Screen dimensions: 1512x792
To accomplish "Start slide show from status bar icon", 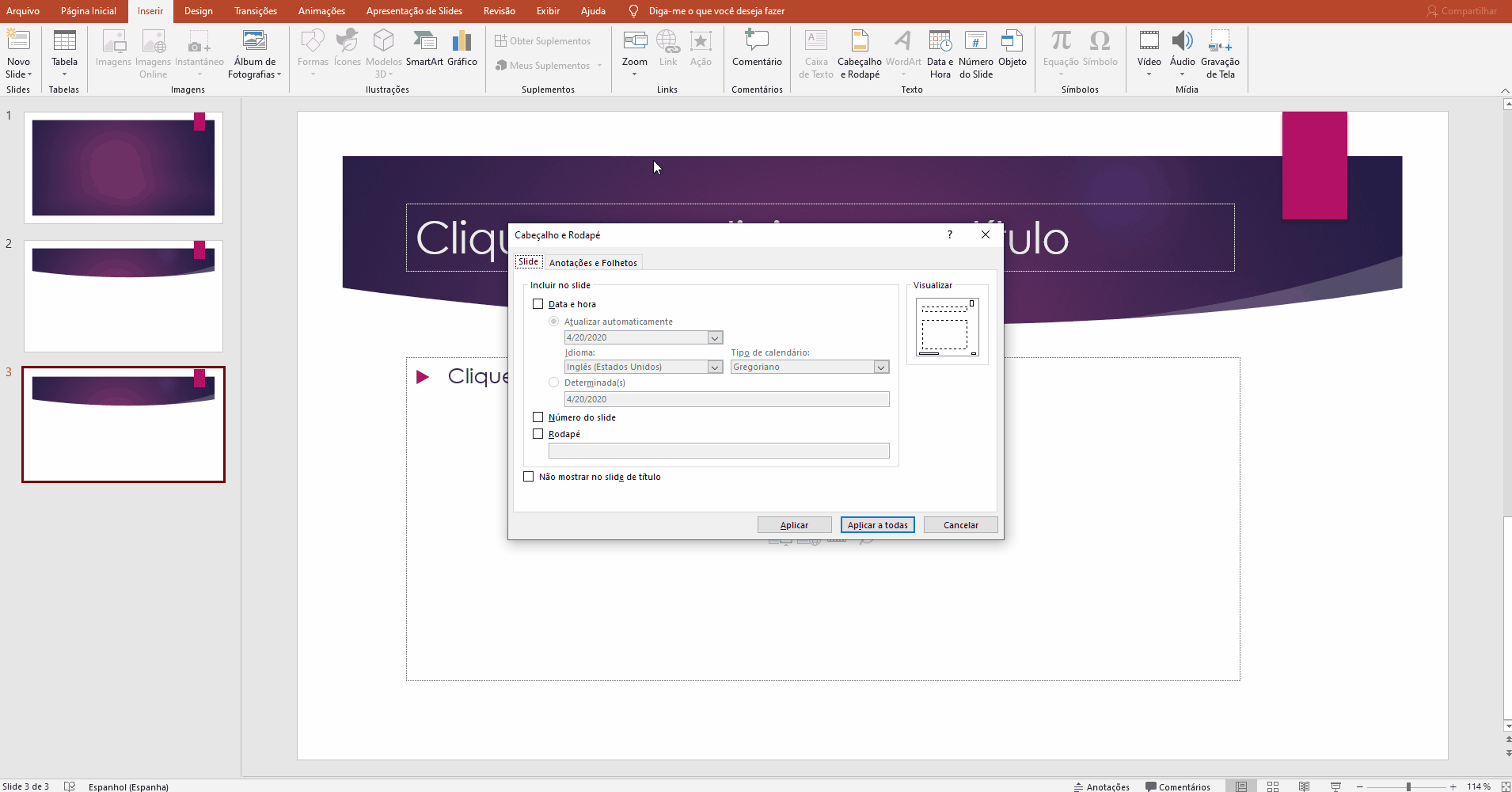I will (1335, 786).
